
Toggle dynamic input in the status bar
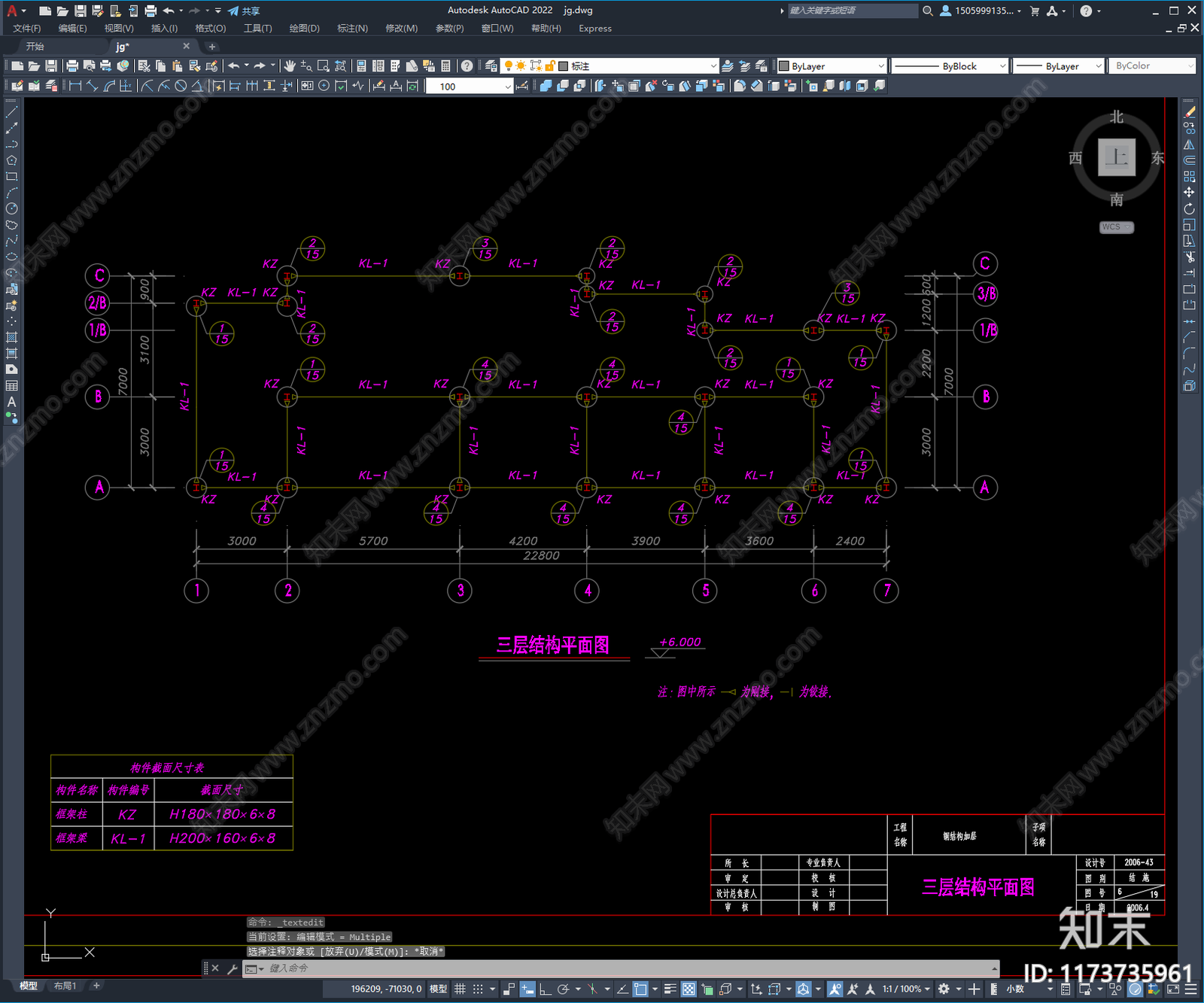pyautogui.click(x=528, y=989)
